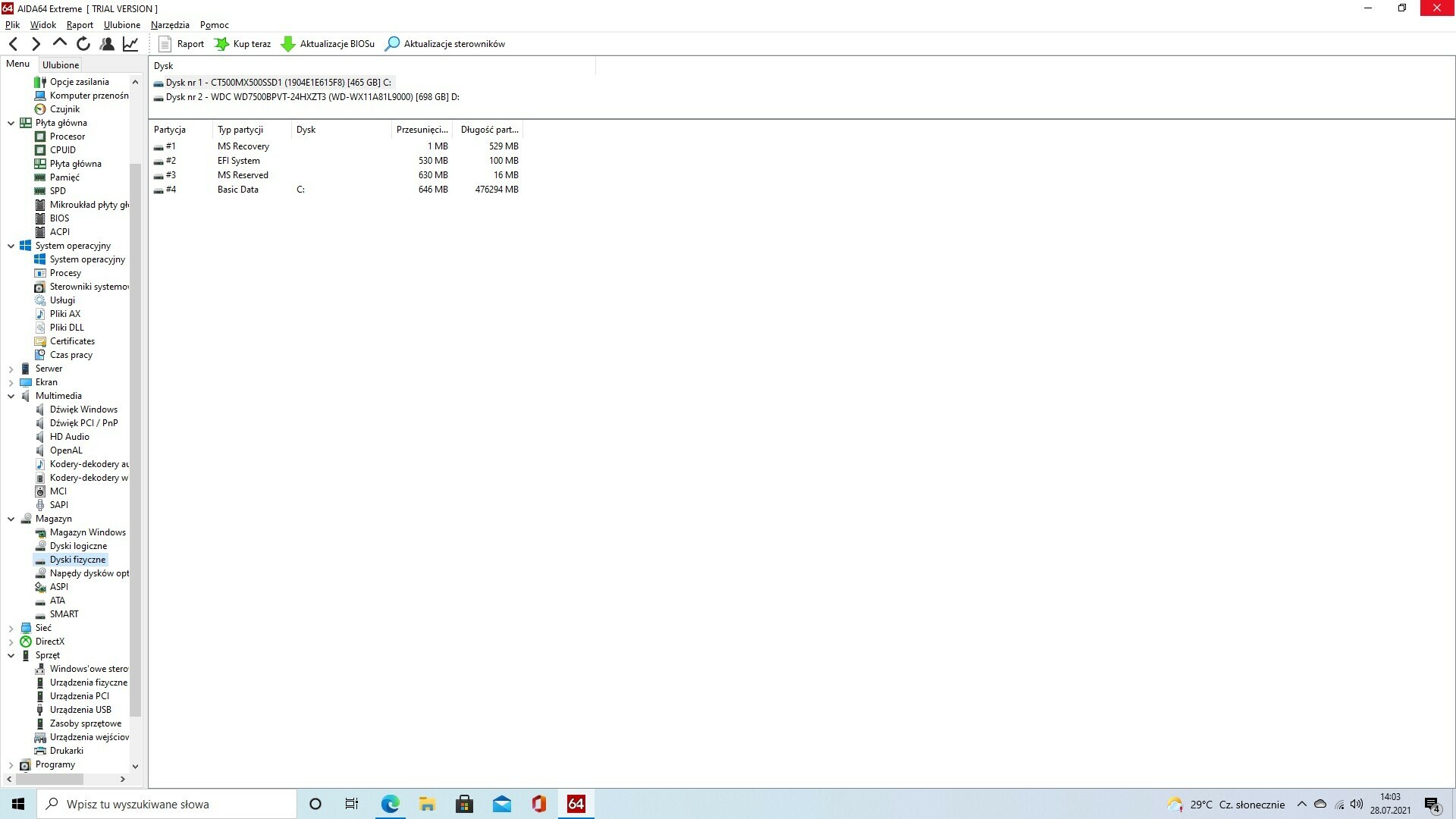Click the Raport toolbar button

[181, 44]
